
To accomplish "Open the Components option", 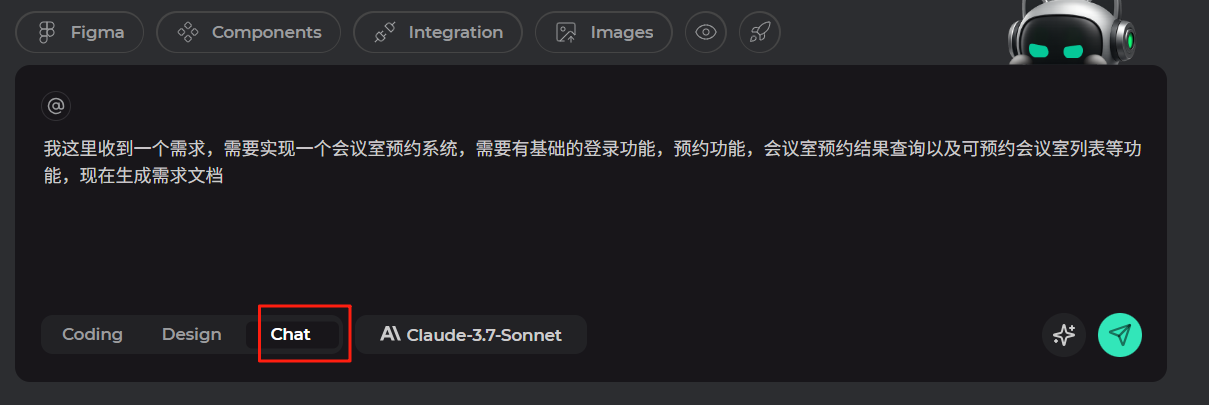I will [x=249, y=32].
